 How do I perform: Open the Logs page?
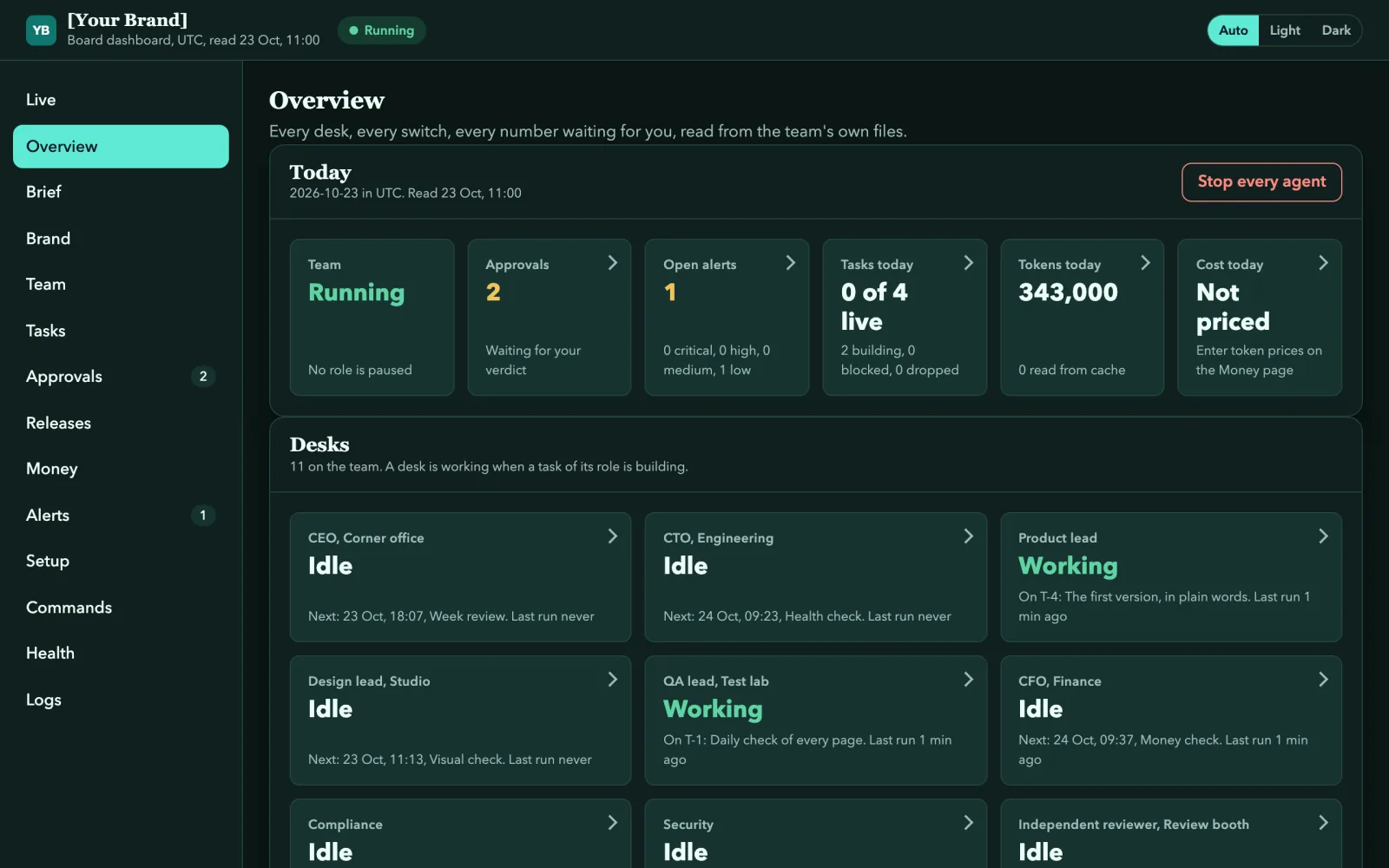click(121, 700)
